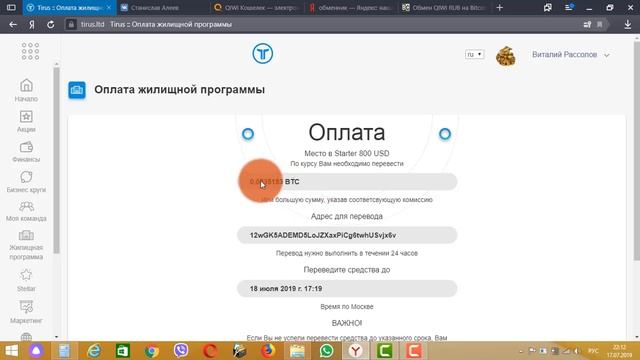Open Google Chrome from taskbar
Screen dimensions: 640x360
[152, 351]
